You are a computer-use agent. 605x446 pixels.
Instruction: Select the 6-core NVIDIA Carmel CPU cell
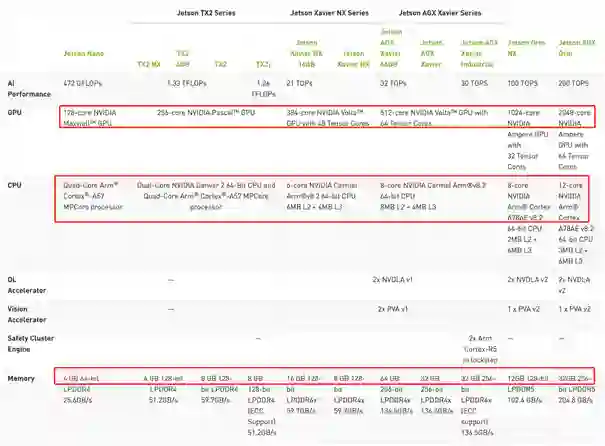click(322, 196)
